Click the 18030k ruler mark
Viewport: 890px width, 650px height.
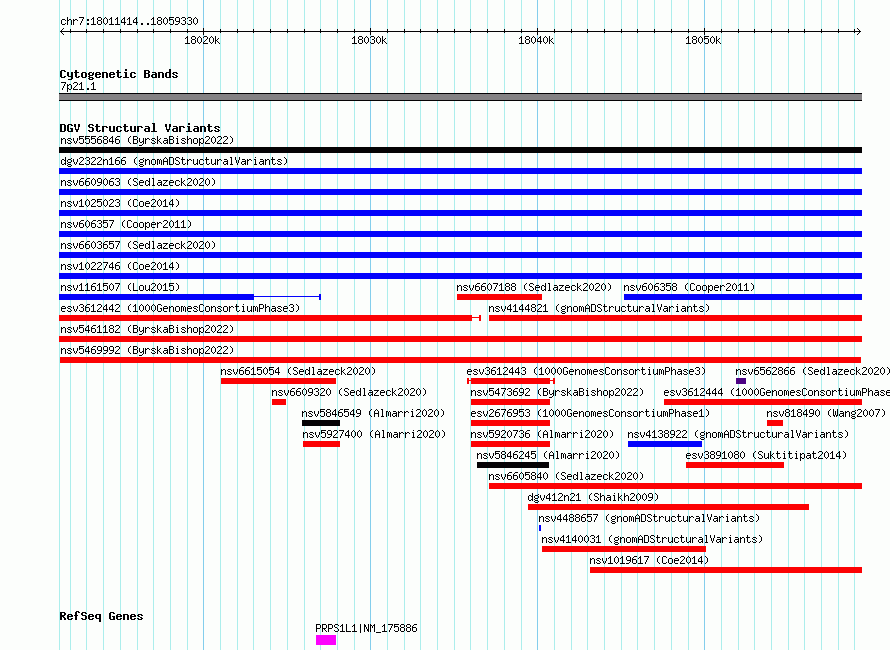tap(369, 40)
